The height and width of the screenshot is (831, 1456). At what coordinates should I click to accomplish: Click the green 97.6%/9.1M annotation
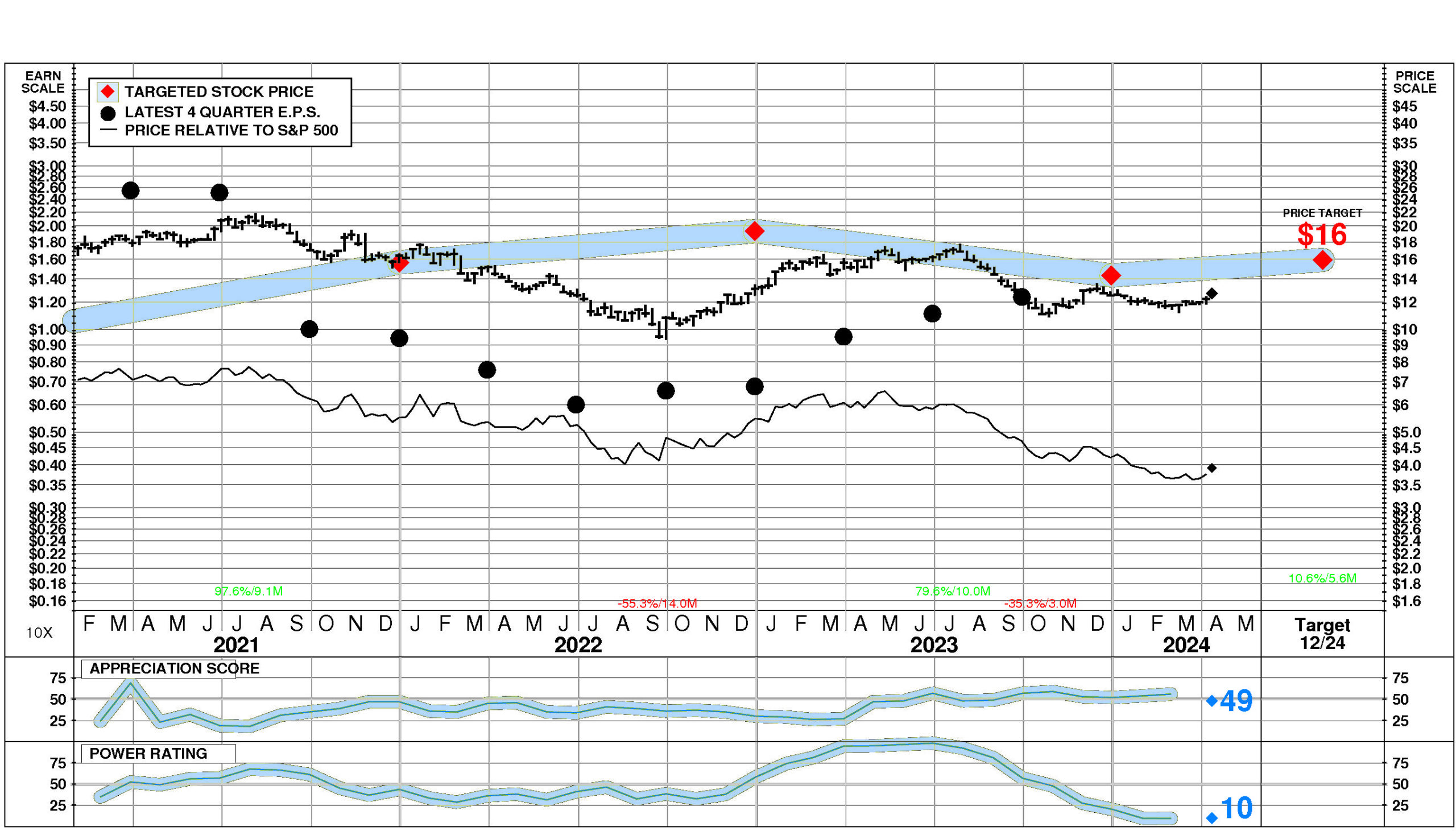click(248, 592)
